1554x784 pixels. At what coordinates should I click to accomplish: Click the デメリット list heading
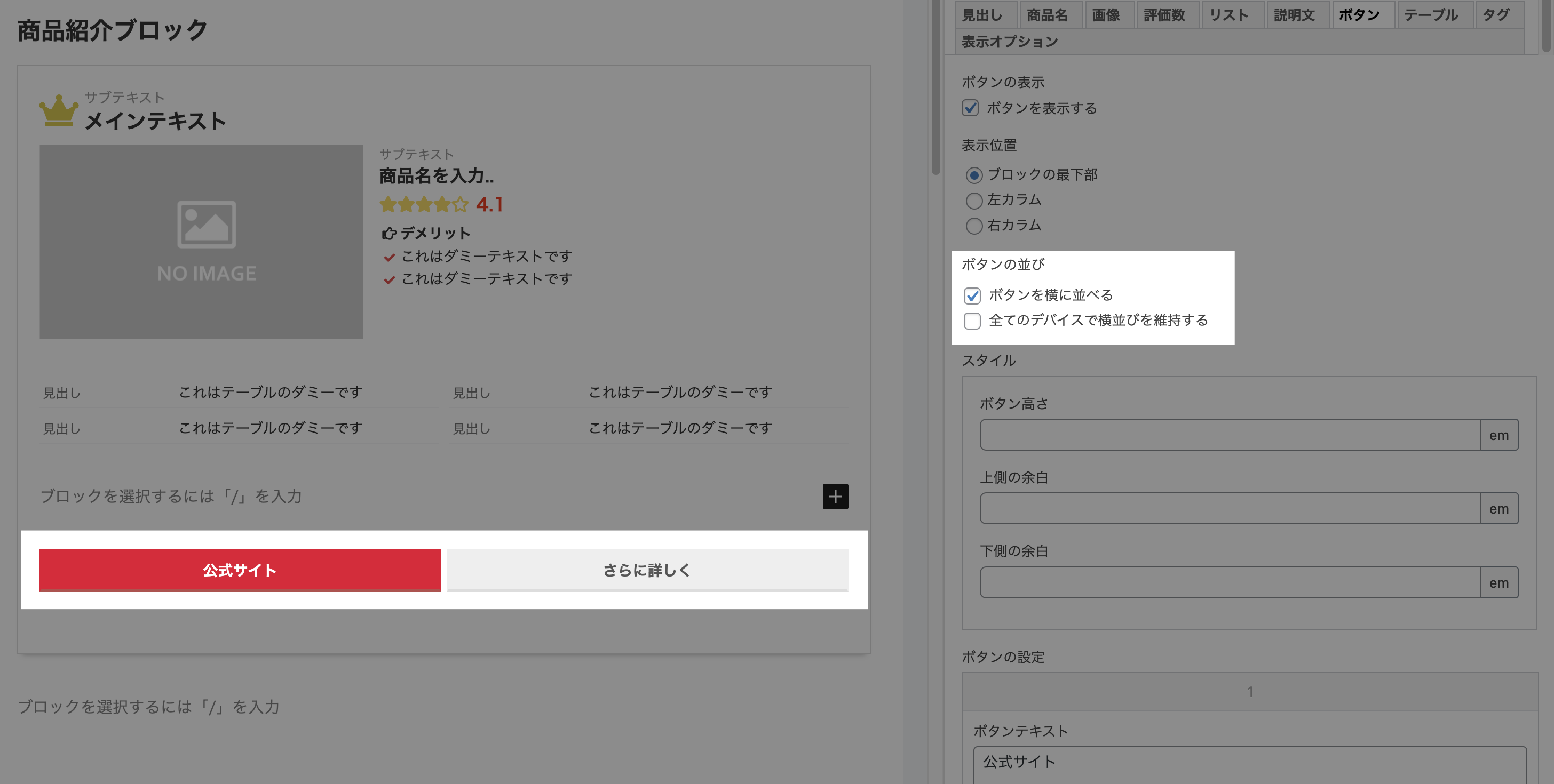pos(435,234)
